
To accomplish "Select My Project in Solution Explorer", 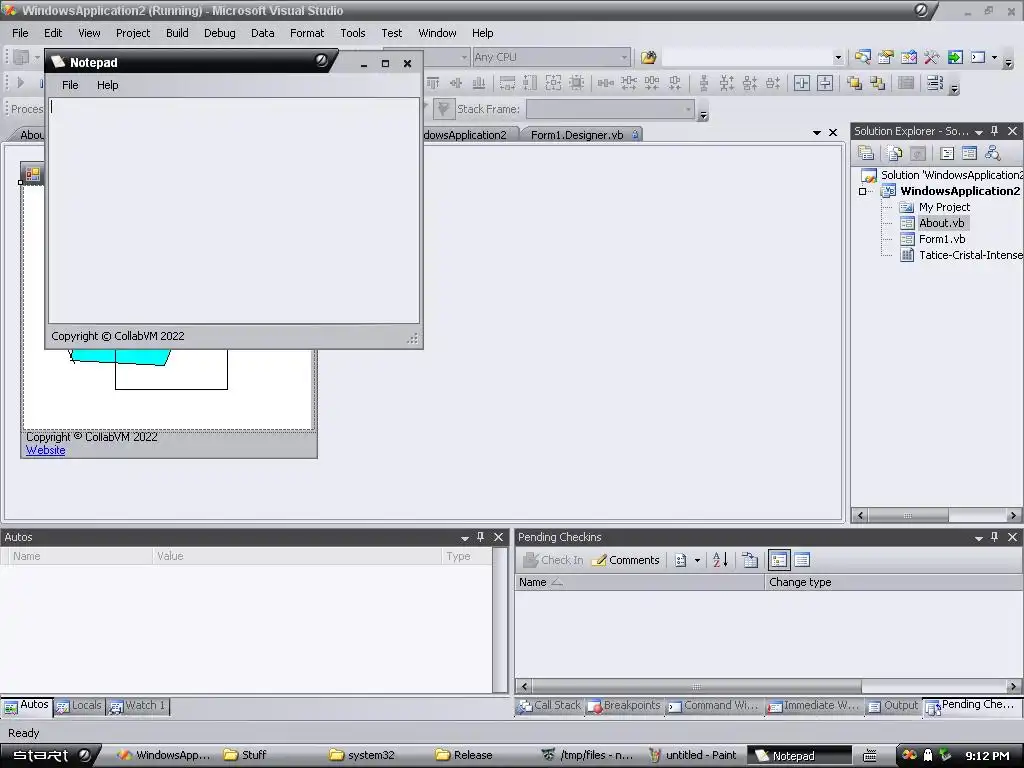I will tap(944, 207).
